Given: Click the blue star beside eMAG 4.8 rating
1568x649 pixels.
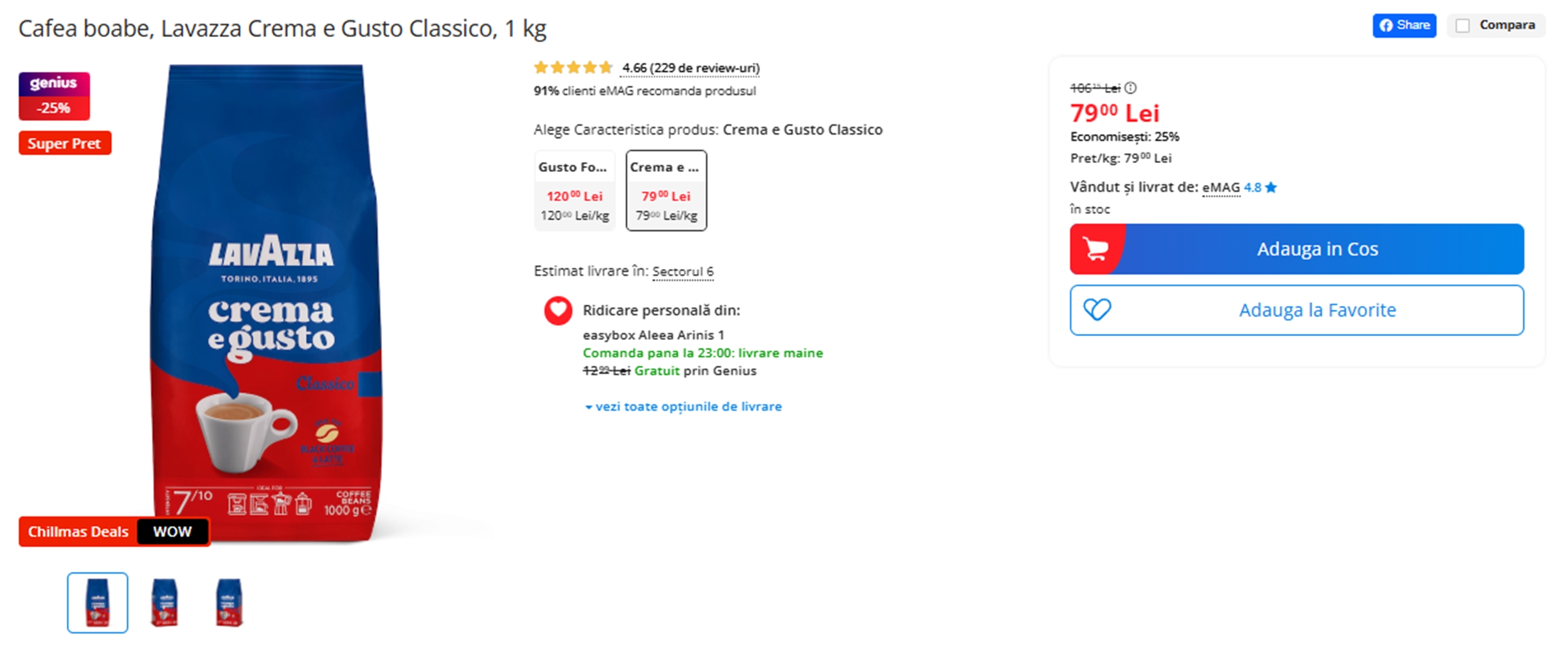Looking at the screenshot, I should pyautogui.click(x=1271, y=187).
